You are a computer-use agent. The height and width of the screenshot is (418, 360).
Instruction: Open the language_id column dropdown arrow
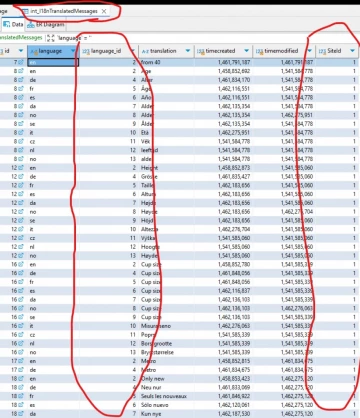pos(133,51)
